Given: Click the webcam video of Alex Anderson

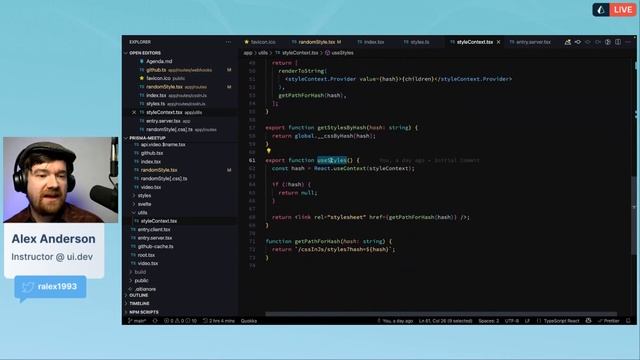Looking at the screenshot, I should tap(60, 180).
